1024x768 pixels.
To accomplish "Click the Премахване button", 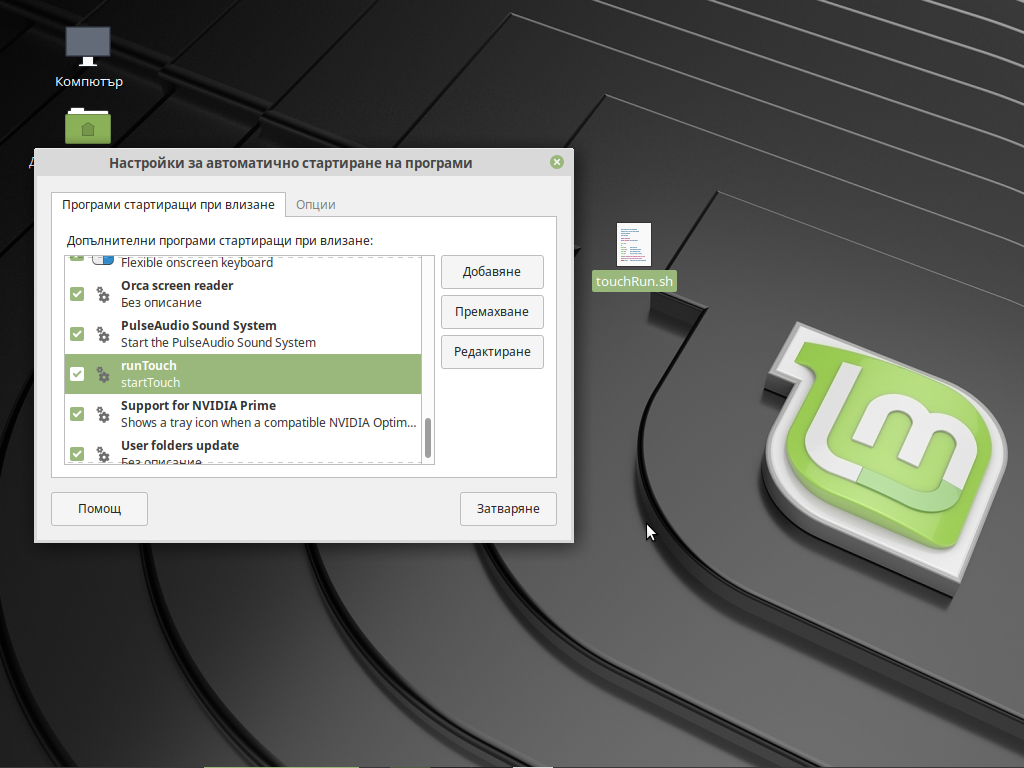I will pos(492,312).
